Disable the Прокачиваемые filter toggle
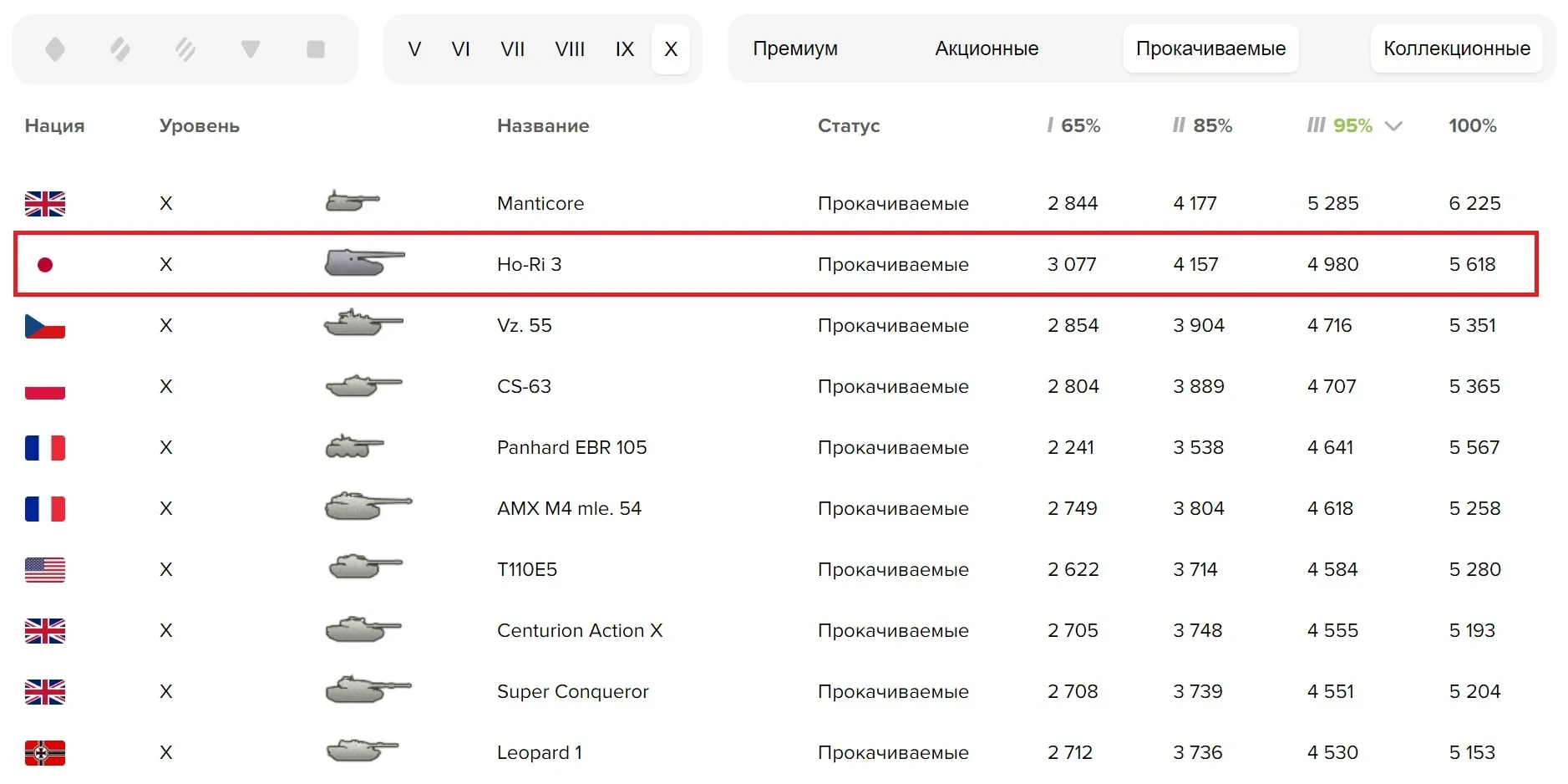Viewport: 1568px width, 784px height. (1210, 48)
